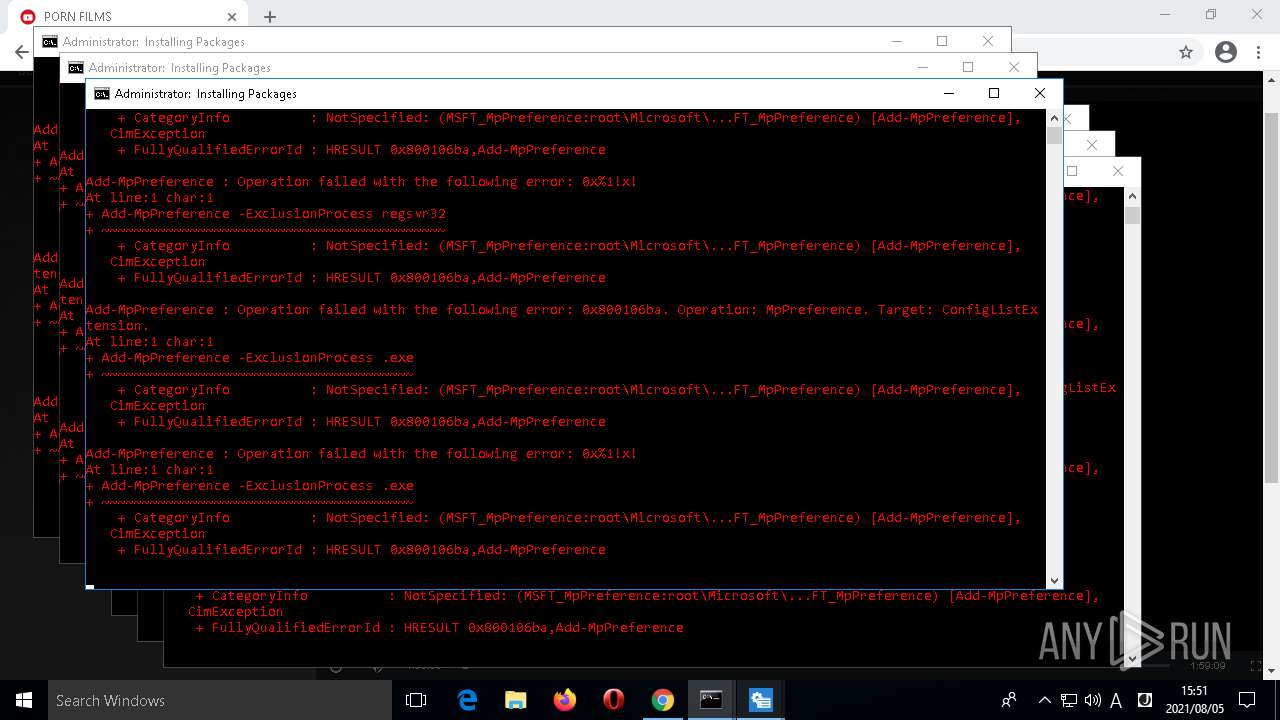Click the title text of the front Installing Packages window
Image resolution: width=1280 pixels, height=720 pixels.
[x=206, y=93]
